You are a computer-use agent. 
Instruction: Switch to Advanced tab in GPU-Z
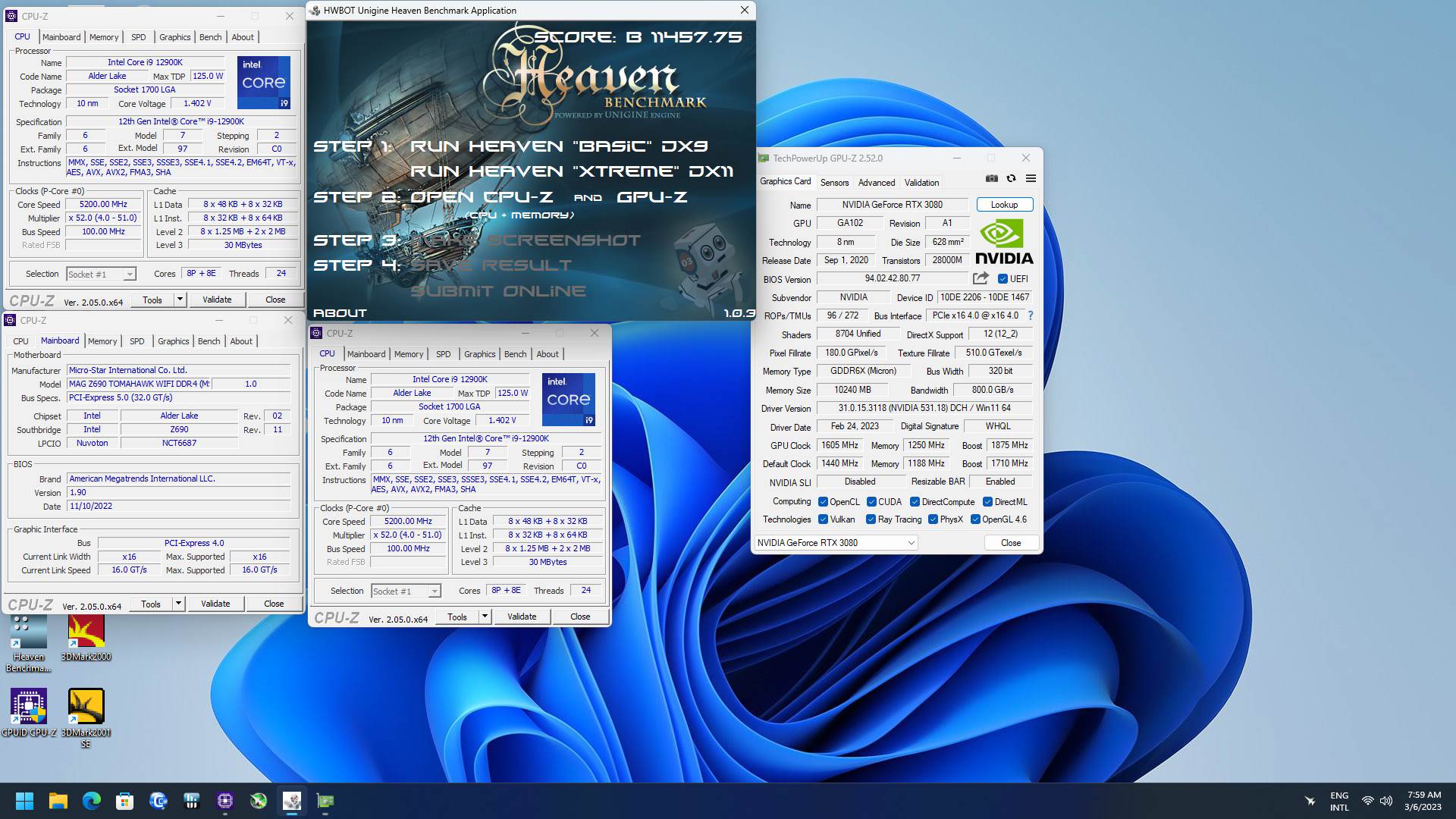(x=877, y=183)
